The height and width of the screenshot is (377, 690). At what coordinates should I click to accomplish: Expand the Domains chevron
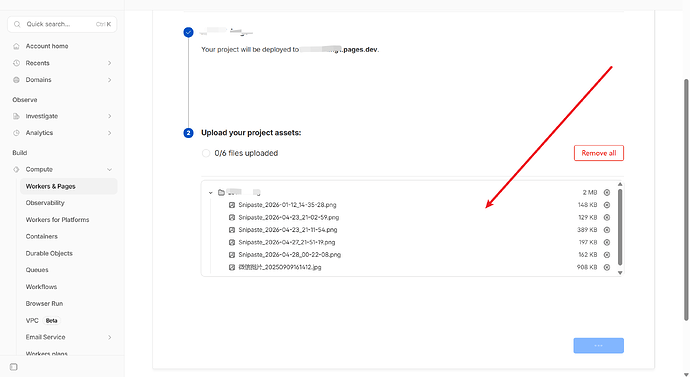(x=110, y=80)
